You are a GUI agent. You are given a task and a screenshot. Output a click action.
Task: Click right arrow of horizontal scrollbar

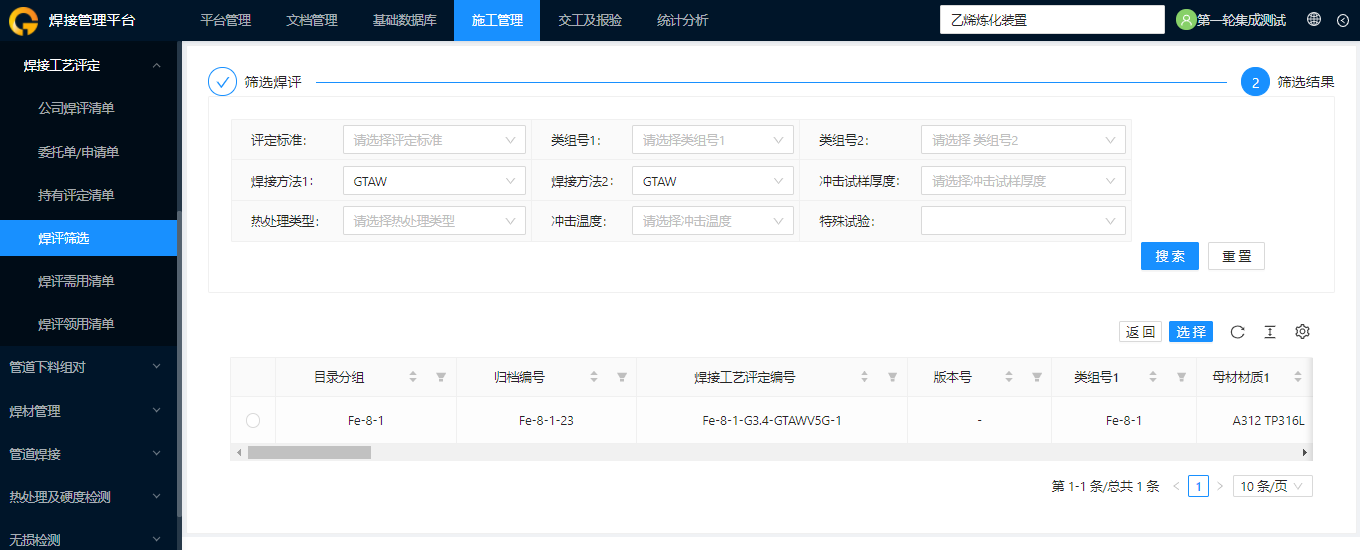click(x=1305, y=452)
